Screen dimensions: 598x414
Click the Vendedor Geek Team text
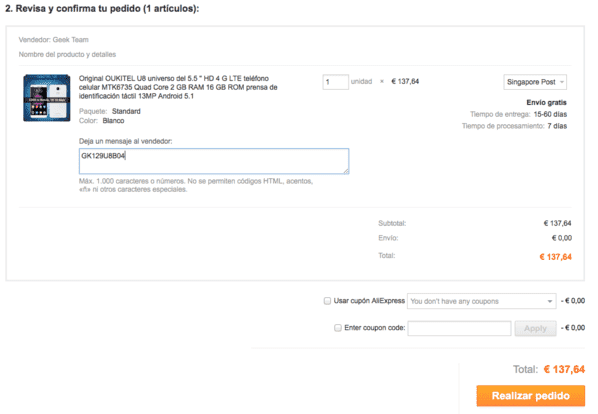53,40
